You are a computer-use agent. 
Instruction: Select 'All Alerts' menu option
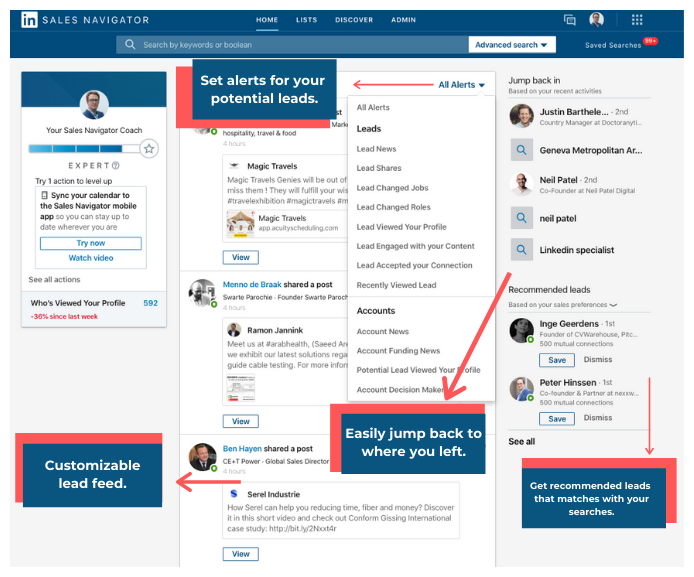tap(373, 108)
